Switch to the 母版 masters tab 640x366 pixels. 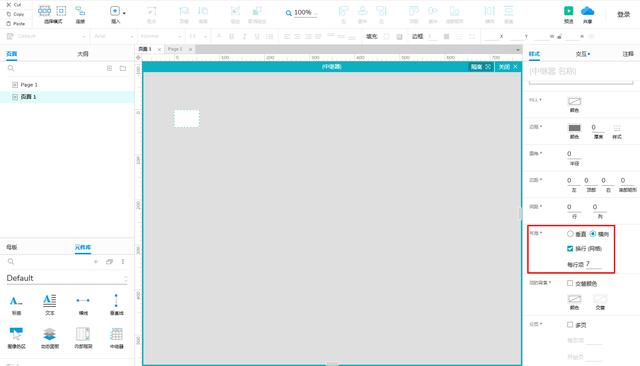(x=12, y=247)
